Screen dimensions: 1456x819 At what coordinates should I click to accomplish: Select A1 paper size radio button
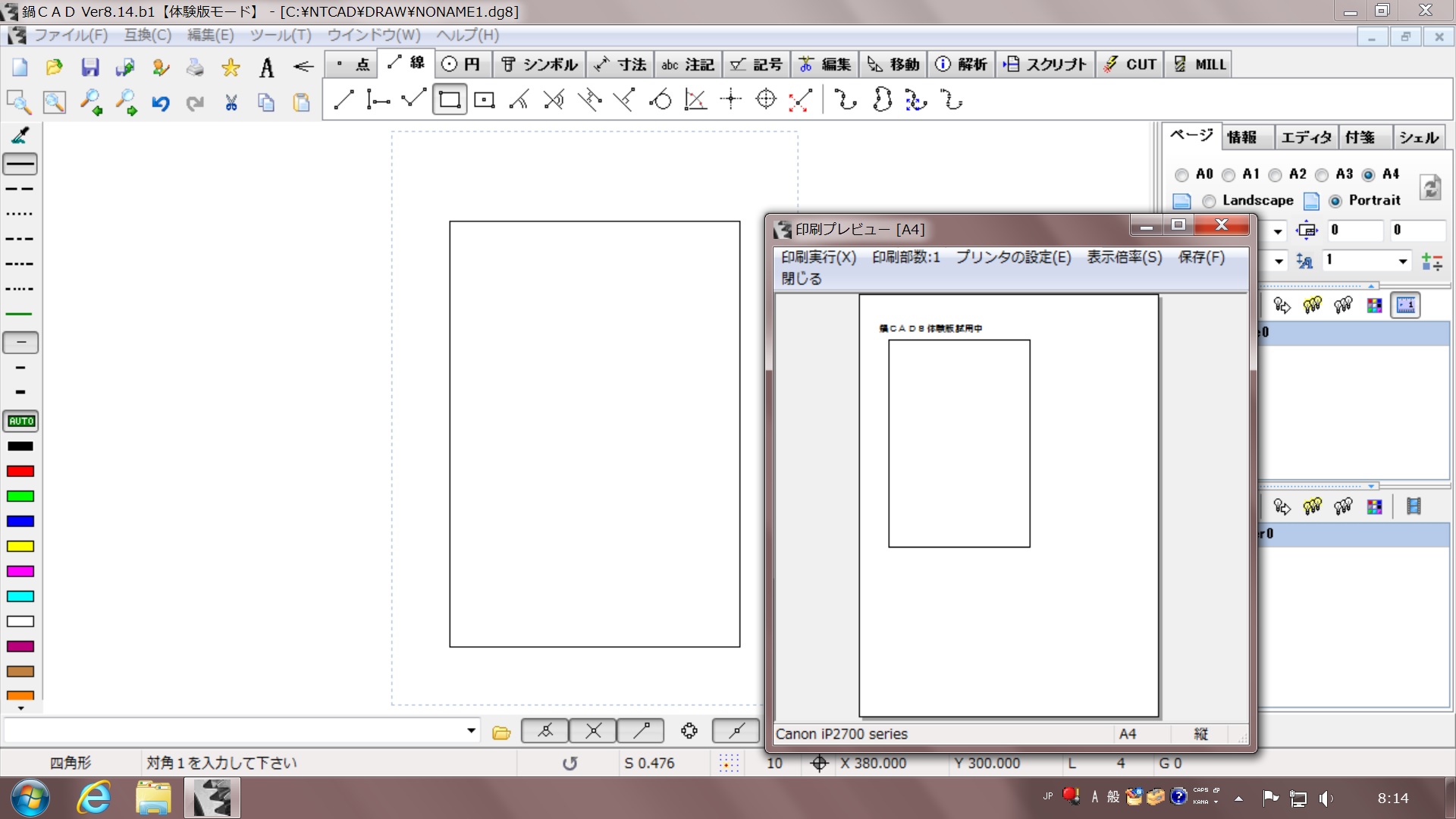(x=1228, y=175)
